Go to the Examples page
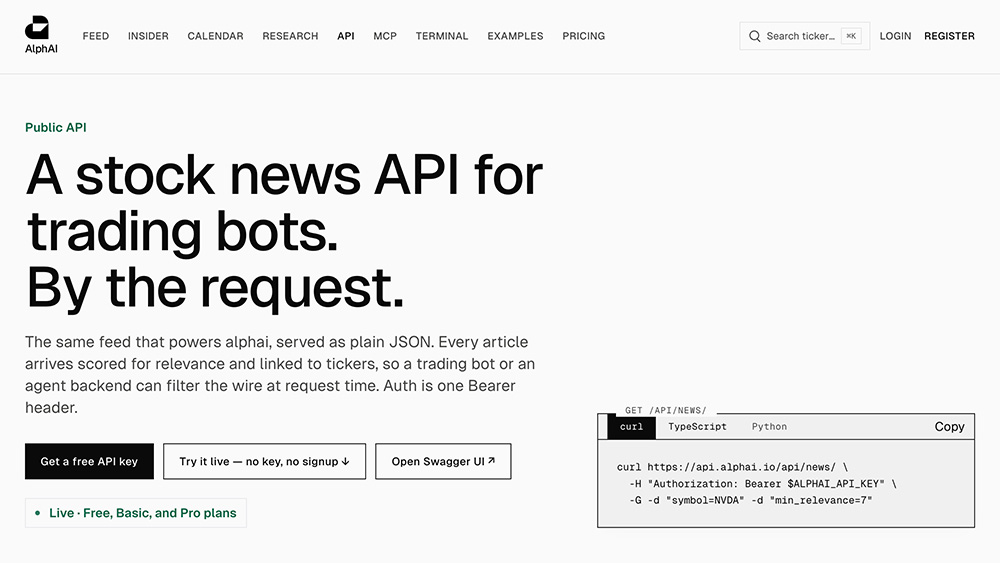This screenshot has height=563, width=1000. pos(515,36)
